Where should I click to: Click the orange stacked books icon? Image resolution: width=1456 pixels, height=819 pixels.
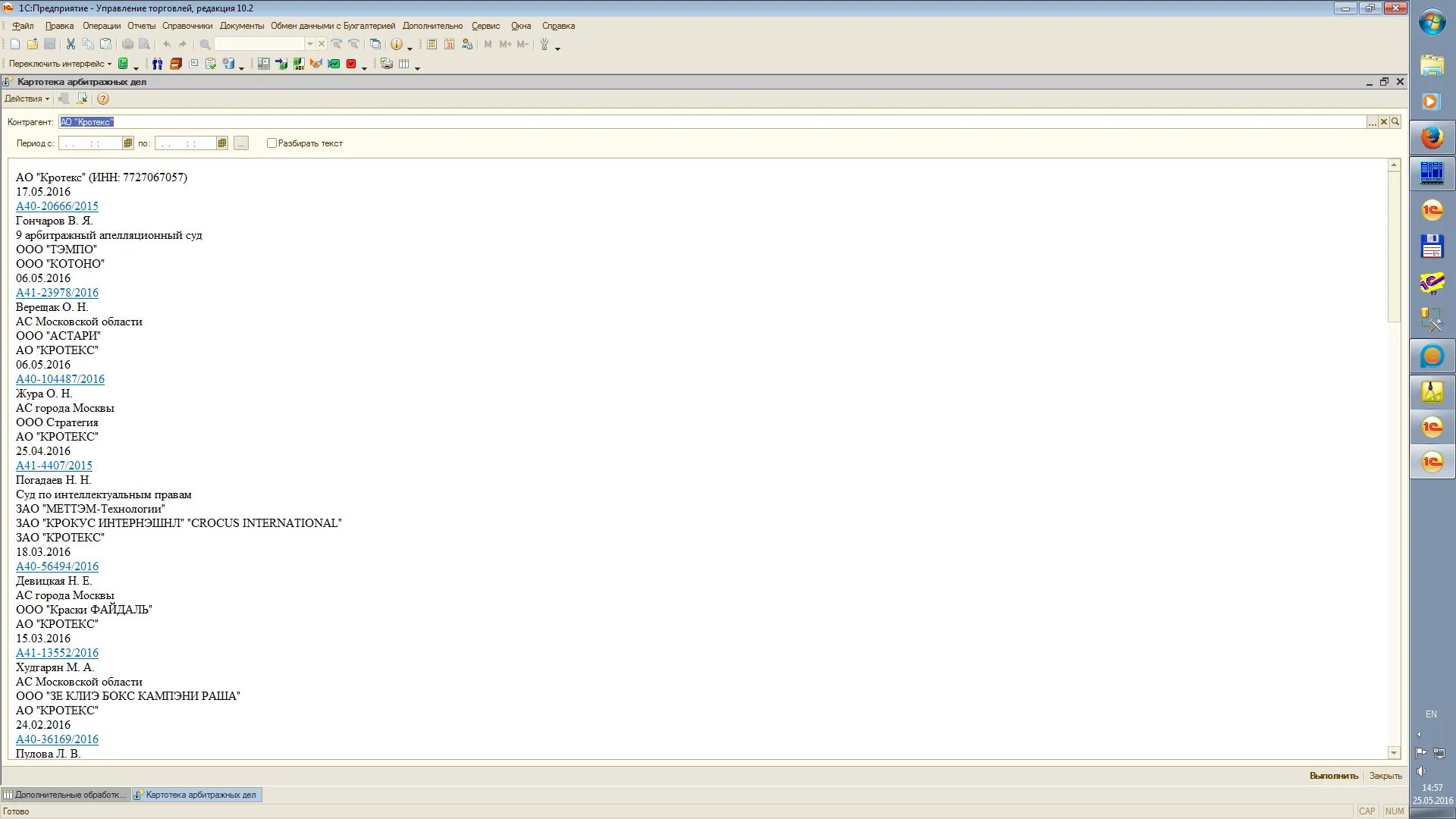click(175, 64)
